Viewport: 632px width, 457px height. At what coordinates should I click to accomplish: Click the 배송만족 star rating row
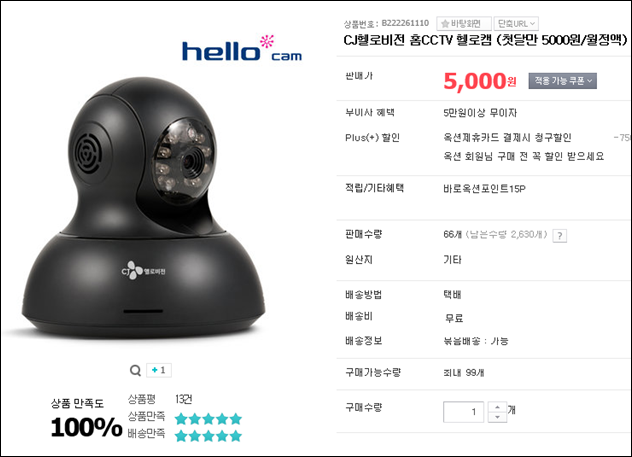point(185,435)
